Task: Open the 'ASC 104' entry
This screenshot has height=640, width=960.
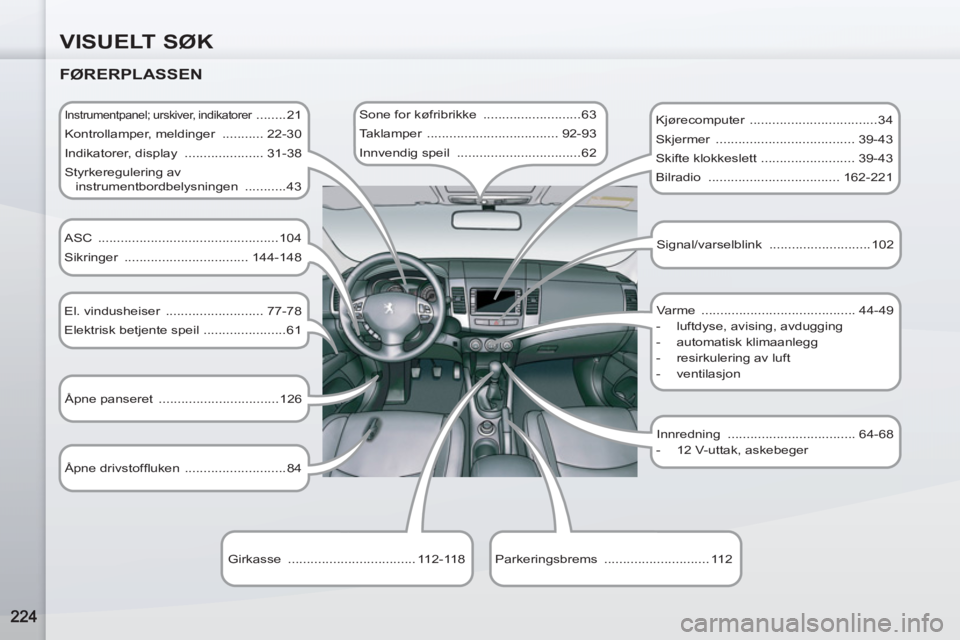Action: coord(183,238)
